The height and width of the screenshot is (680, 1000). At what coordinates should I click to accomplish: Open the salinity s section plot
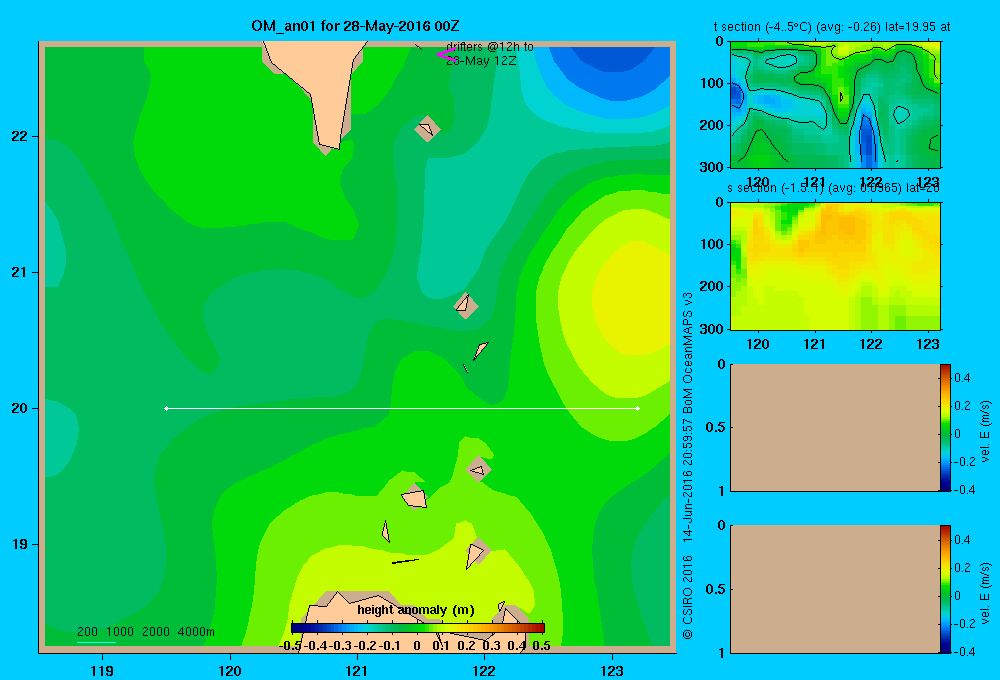click(x=835, y=266)
